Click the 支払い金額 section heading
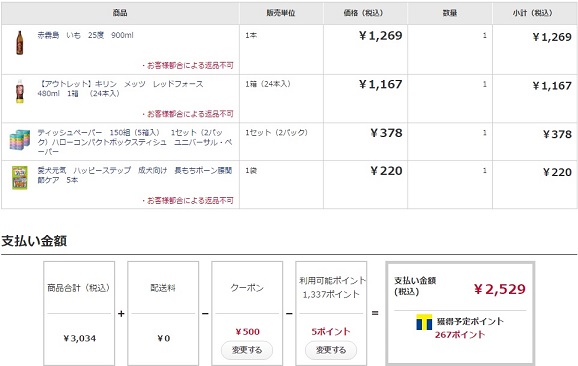578x366 pixels. [34, 241]
